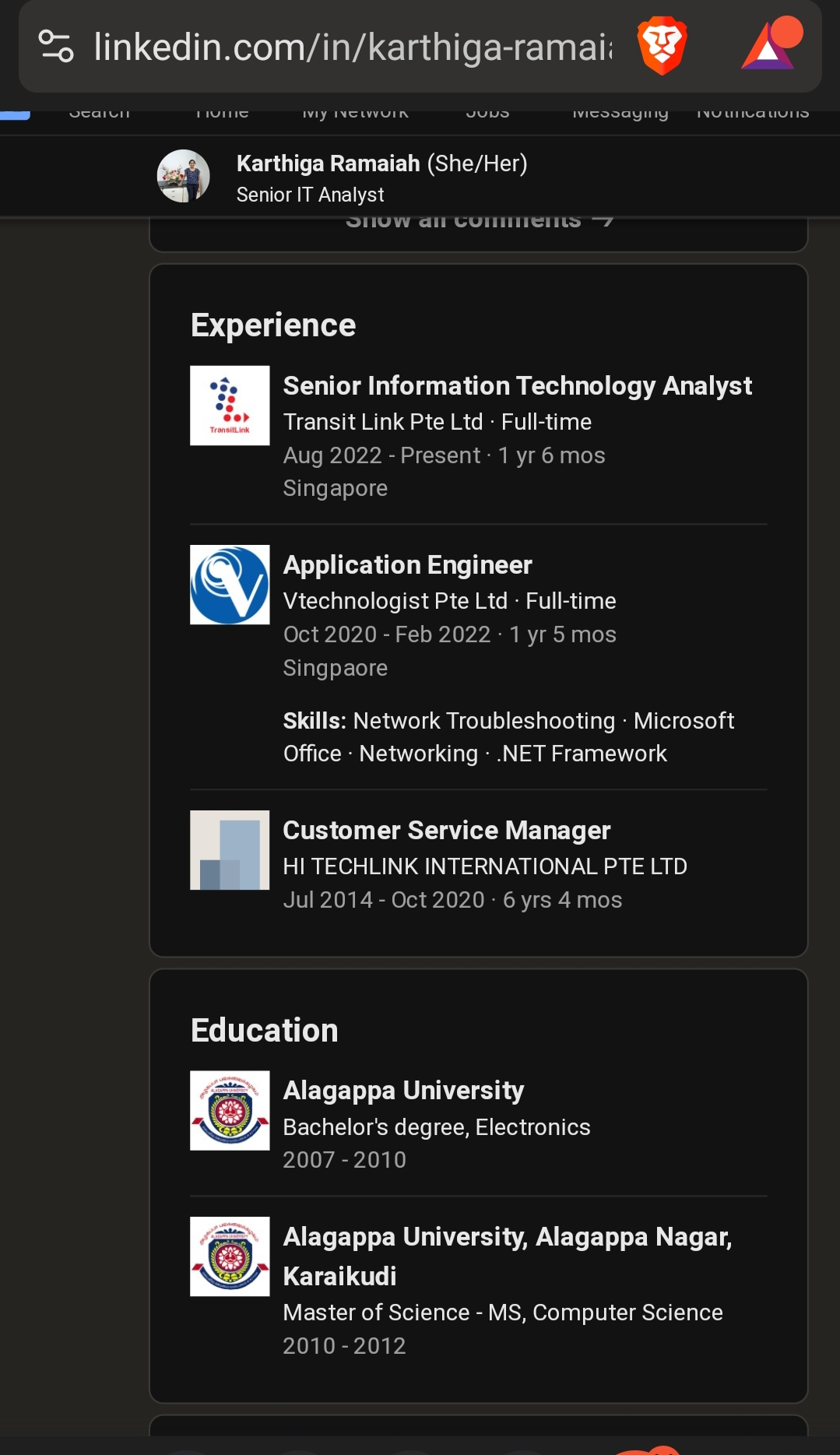This screenshot has height=1455, width=840.
Task: Open Brave Rewards triangle icon
Action: [x=771, y=44]
